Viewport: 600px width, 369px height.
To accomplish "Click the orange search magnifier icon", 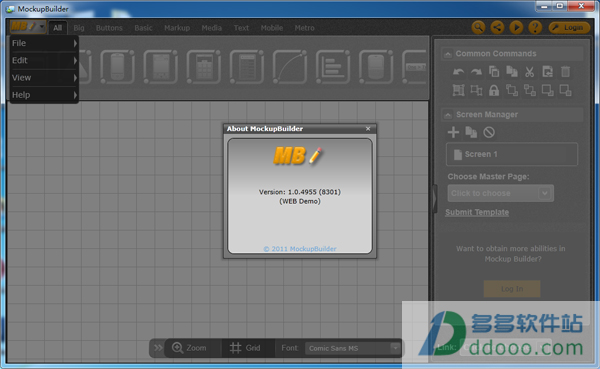I will coord(478,27).
